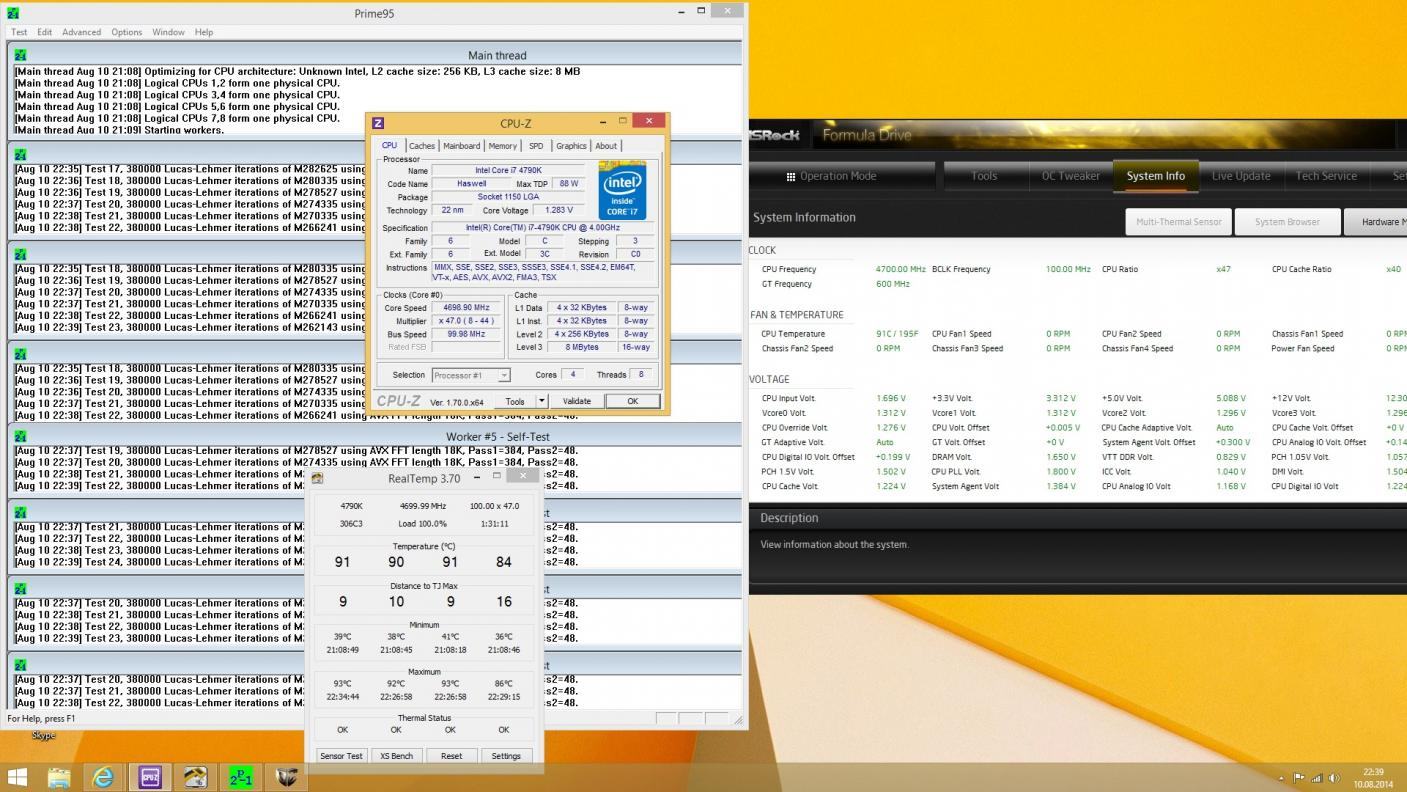Open the Test menu in Prime95
The width and height of the screenshot is (1407, 792).
[x=19, y=32]
